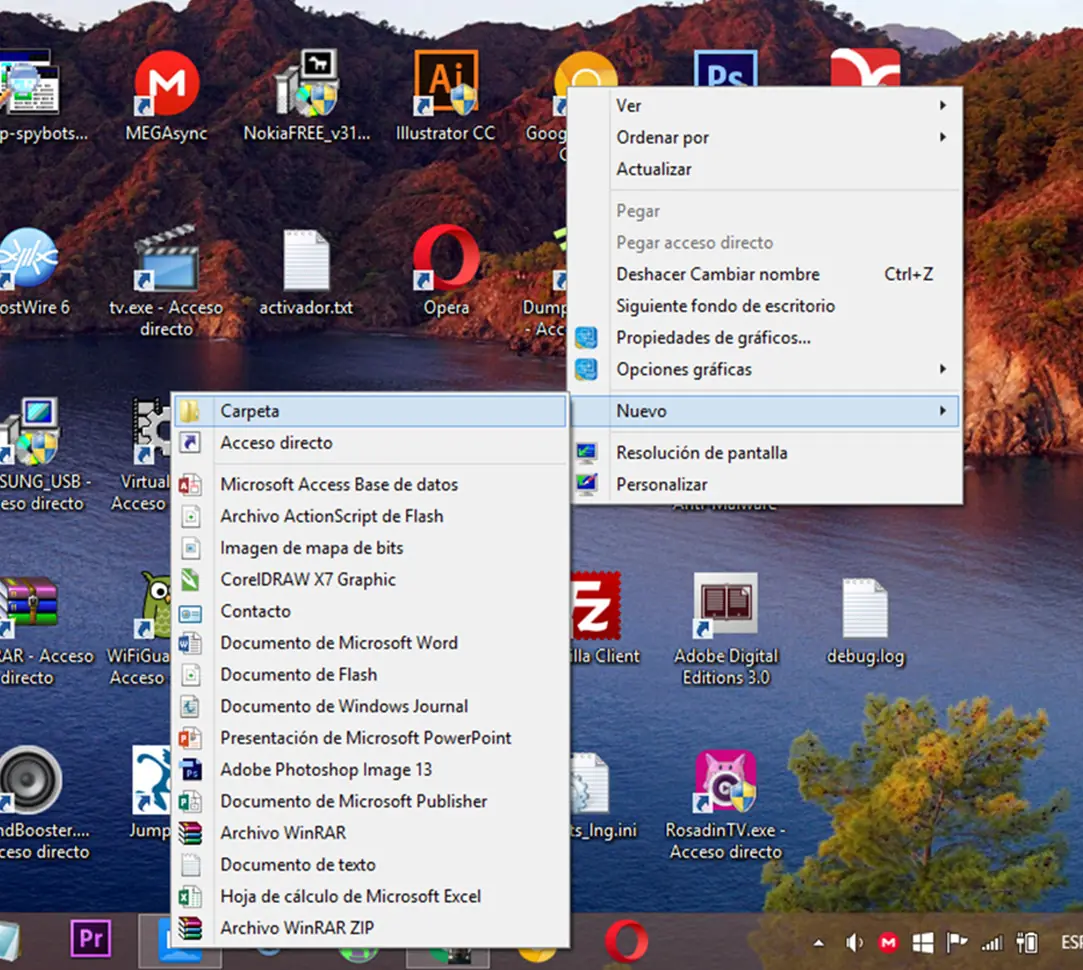Create Microsoft Access Base de datos
The height and width of the screenshot is (970, 1083).
[x=370, y=485]
